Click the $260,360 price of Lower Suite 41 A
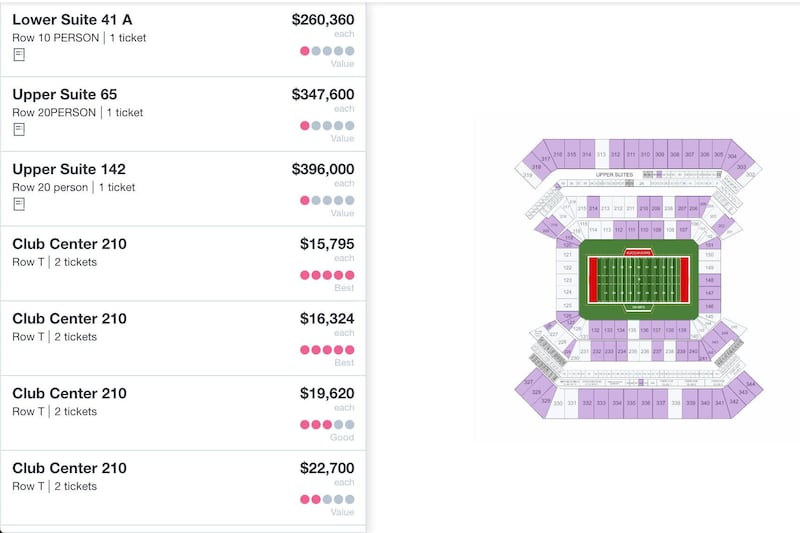Screen dimensions: 800x533 tap(323, 20)
